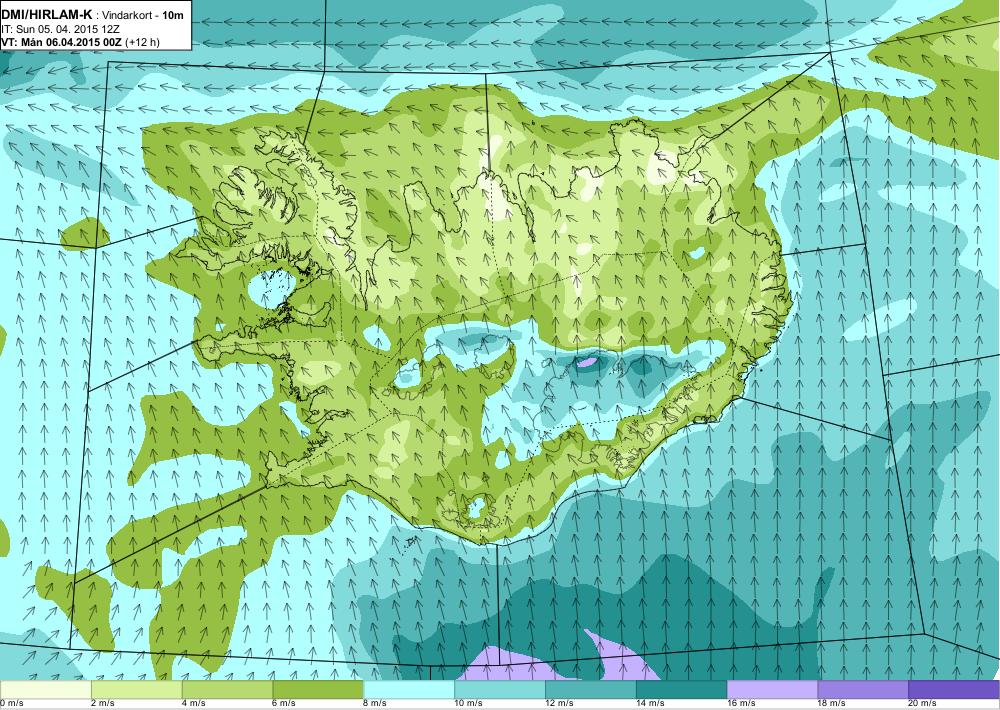Click the "VT: Mán 06.04.2015 00Z" valid time
Screen dimensions: 1000x710
[x=62, y=43]
